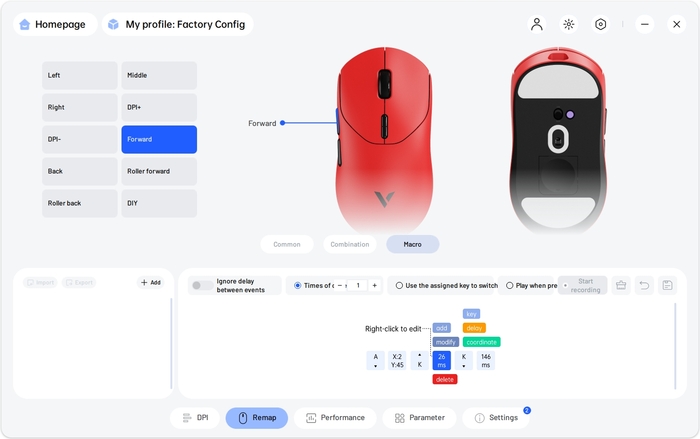Click the light theme sun icon
Image resolution: width=700 pixels, height=439 pixels.
pyautogui.click(x=569, y=24)
